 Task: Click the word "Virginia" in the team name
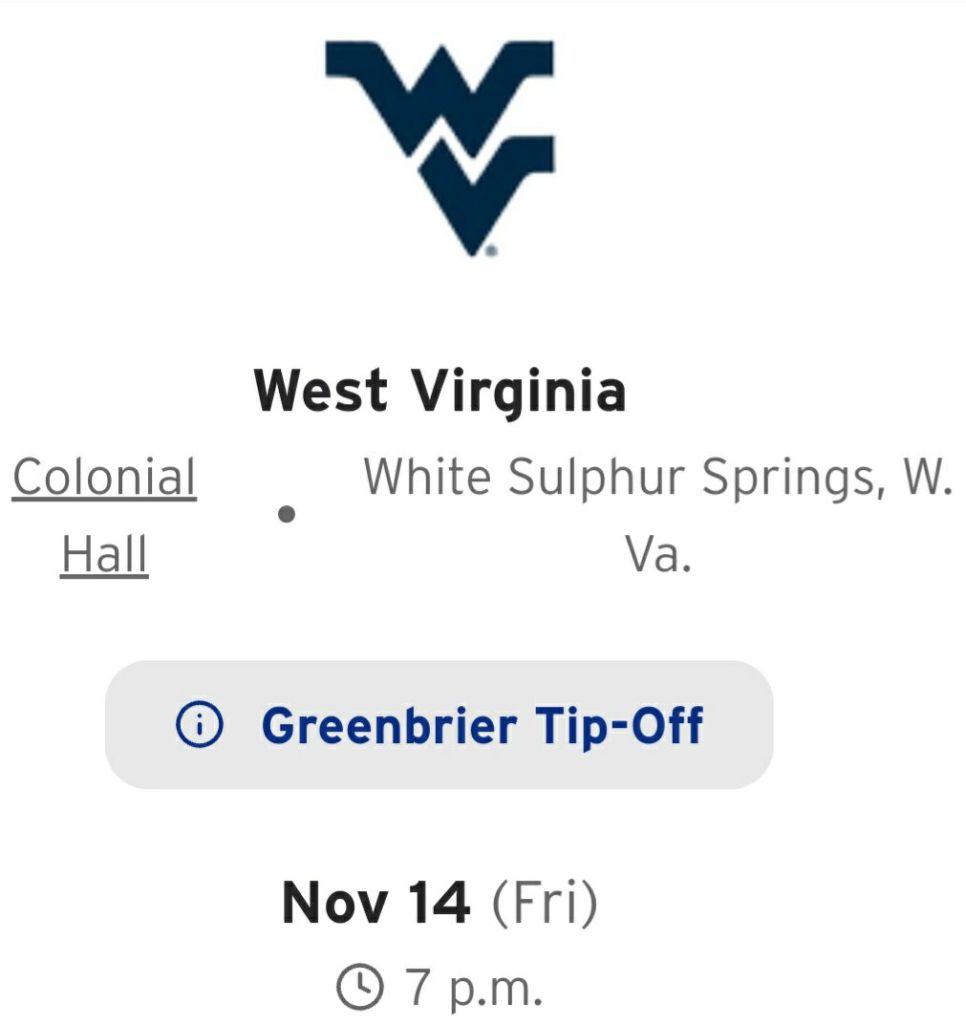coord(520,390)
